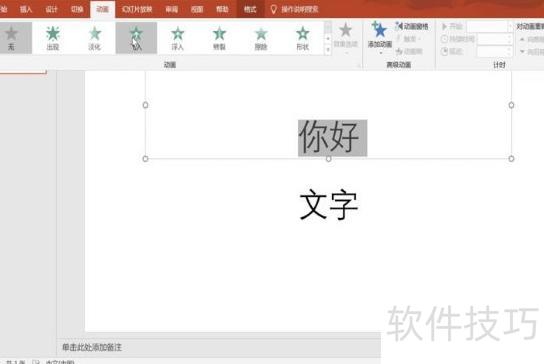The image size is (544, 364).
Task: Switch to the 设计 (Design) ribbon tab
Action: 51,9
